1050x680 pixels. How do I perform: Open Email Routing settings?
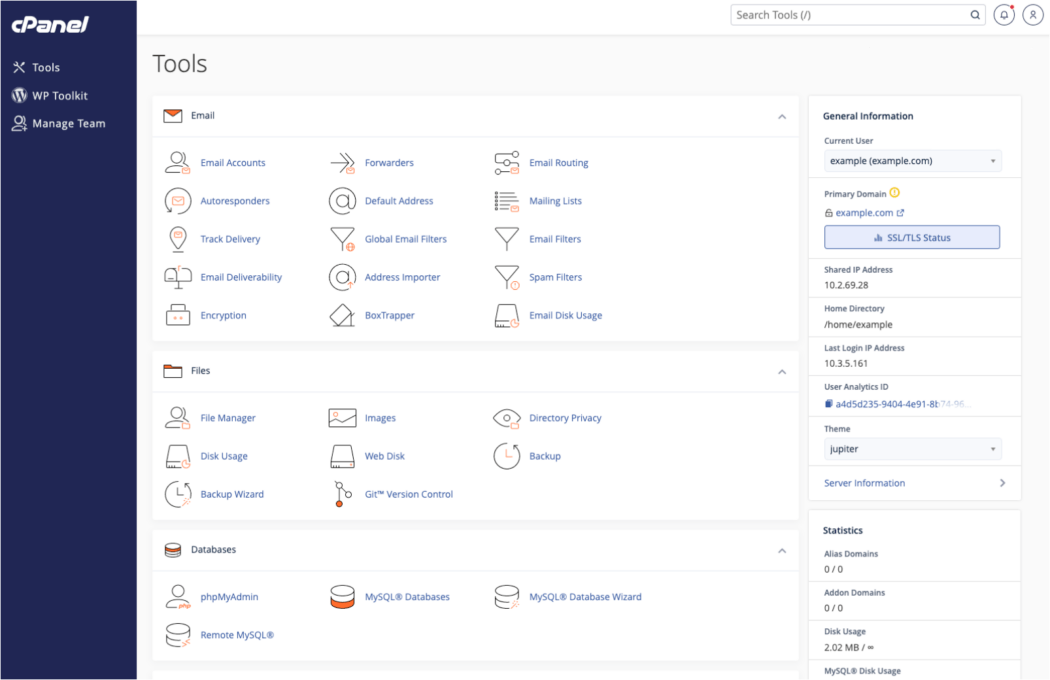pyautogui.click(x=558, y=162)
